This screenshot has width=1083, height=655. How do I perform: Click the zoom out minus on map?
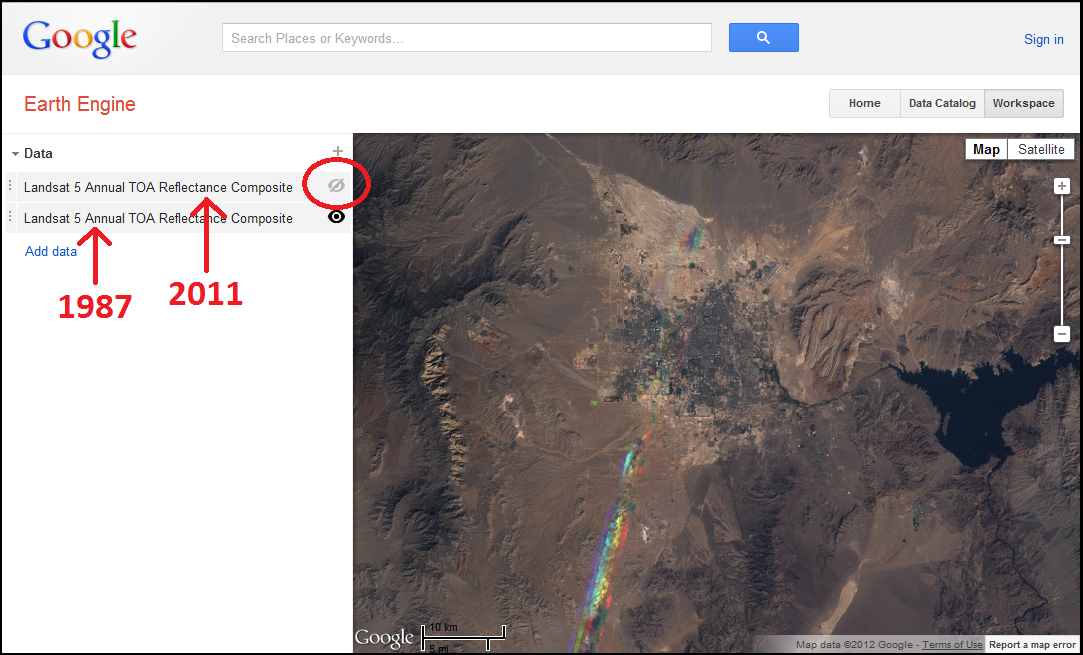pos(1062,334)
